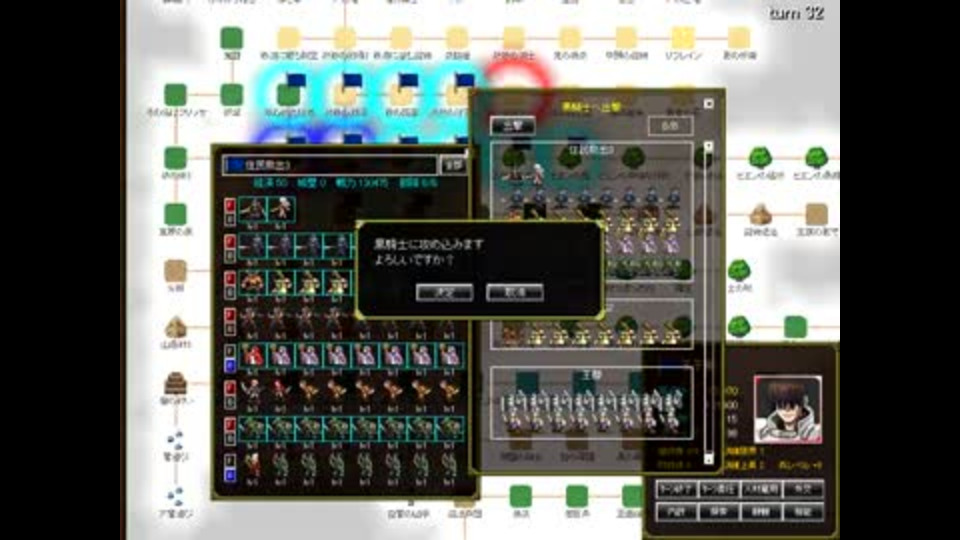Image resolution: width=960 pixels, height=540 pixels.
Task: Select the first green lizard unit in row seven
Action: pos(253,429)
